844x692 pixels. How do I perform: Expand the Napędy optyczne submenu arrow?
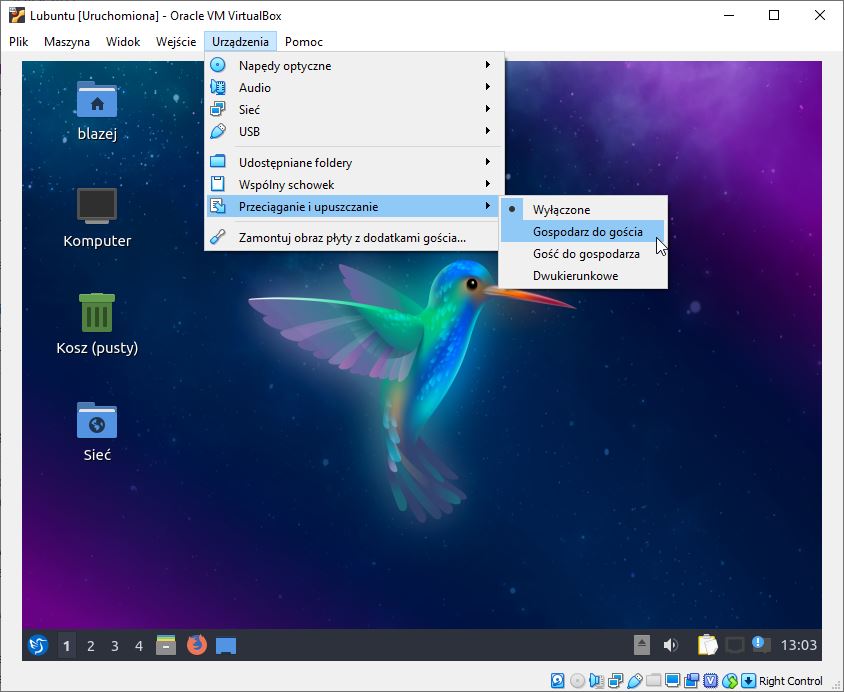[487, 65]
